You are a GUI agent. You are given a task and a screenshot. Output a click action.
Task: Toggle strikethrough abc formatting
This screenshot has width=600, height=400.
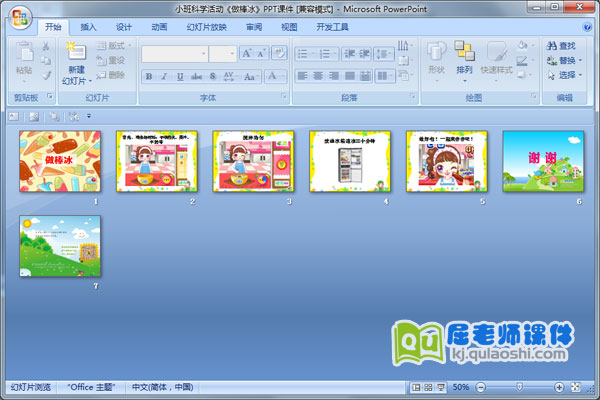click(x=196, y=77)
